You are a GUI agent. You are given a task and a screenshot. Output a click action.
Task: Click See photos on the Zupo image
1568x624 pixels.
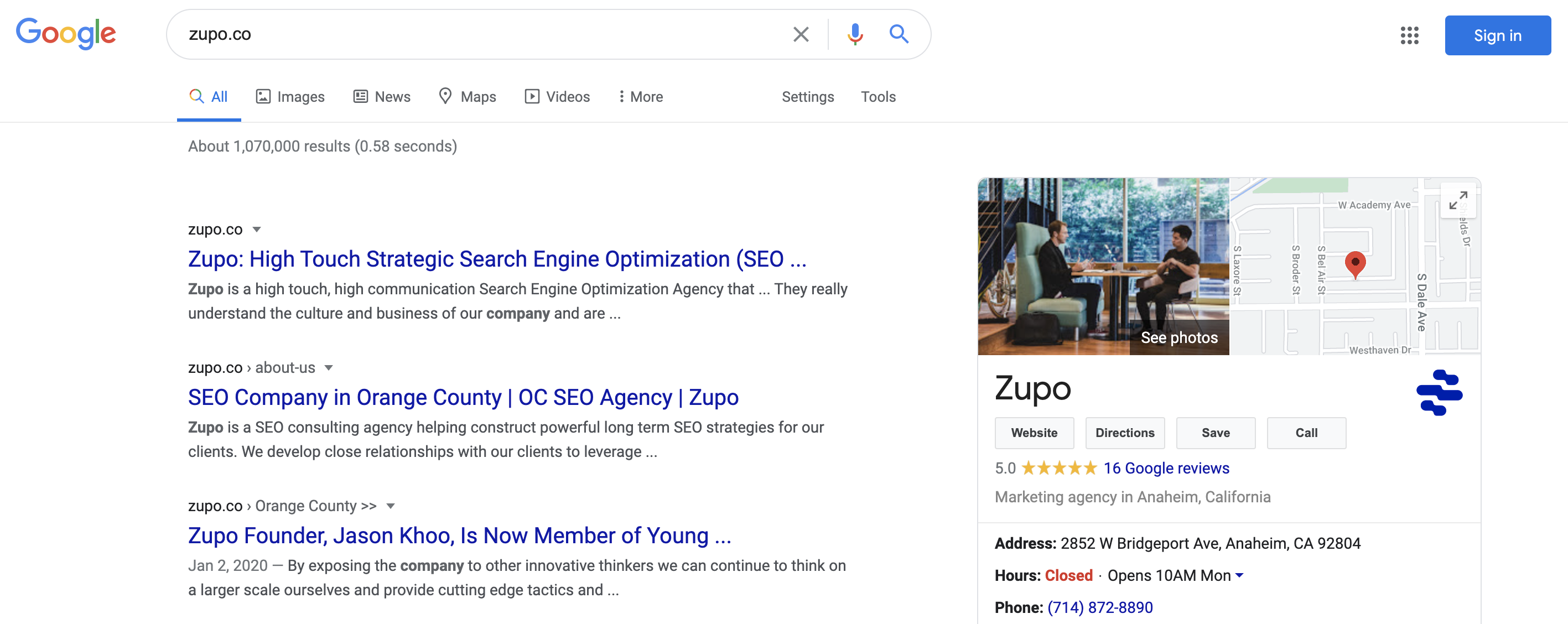click(x=1179, y=338)
